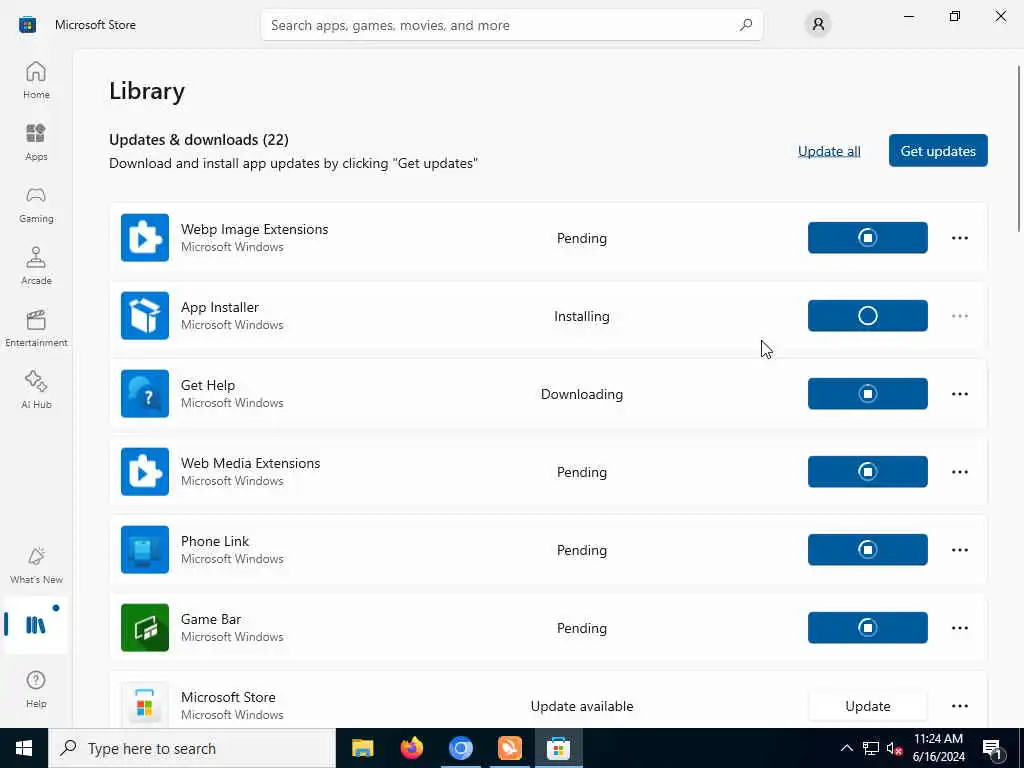Screen dimensions: 1024x768
Task: Go to Apps in the sidebar
Action: [x=36, y=142]
